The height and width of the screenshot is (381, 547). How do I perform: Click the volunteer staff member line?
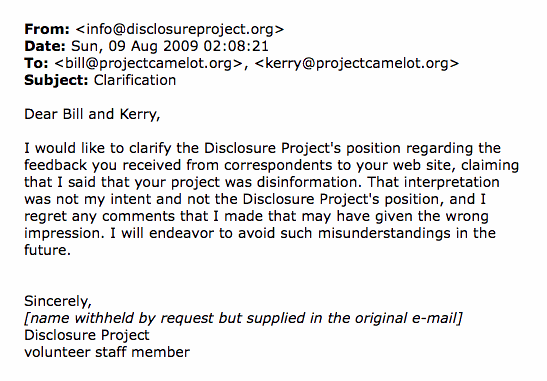coord(107,352)
